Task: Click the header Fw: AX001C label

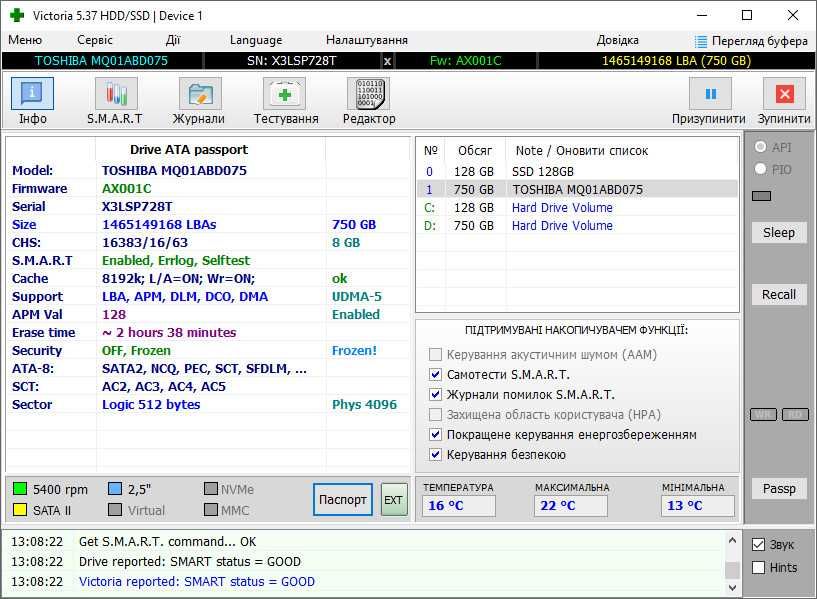Action: (x=465, y=61)
